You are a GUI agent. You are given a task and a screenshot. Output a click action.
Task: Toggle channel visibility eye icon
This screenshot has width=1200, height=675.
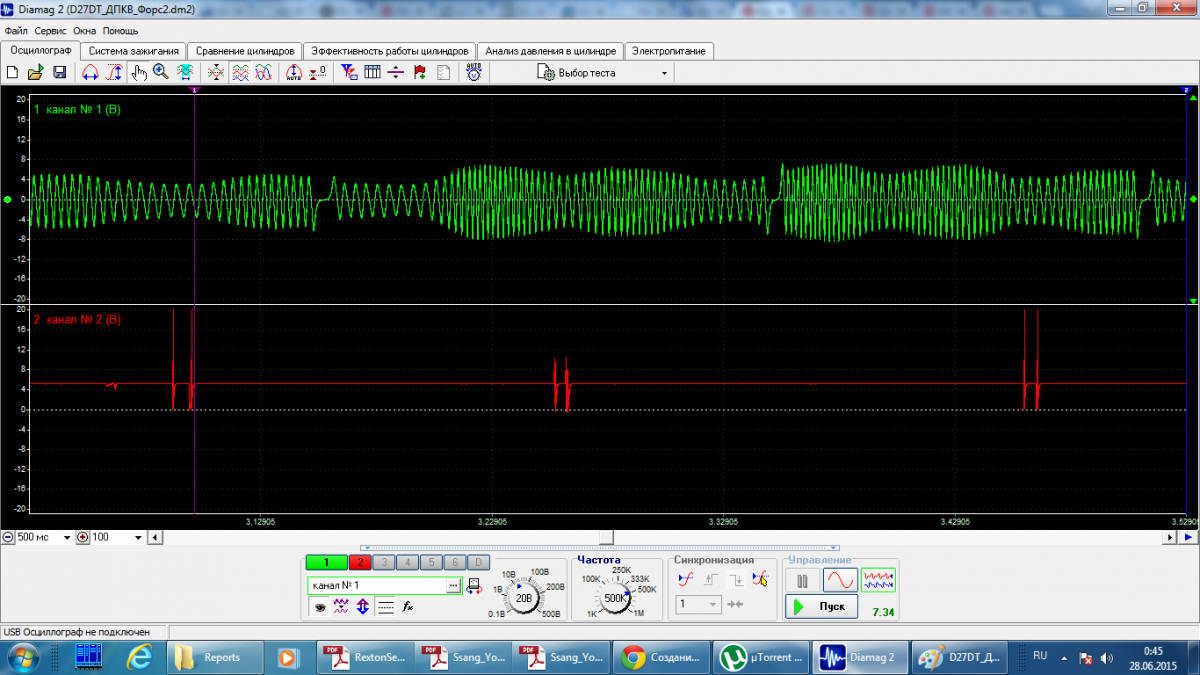319,606
